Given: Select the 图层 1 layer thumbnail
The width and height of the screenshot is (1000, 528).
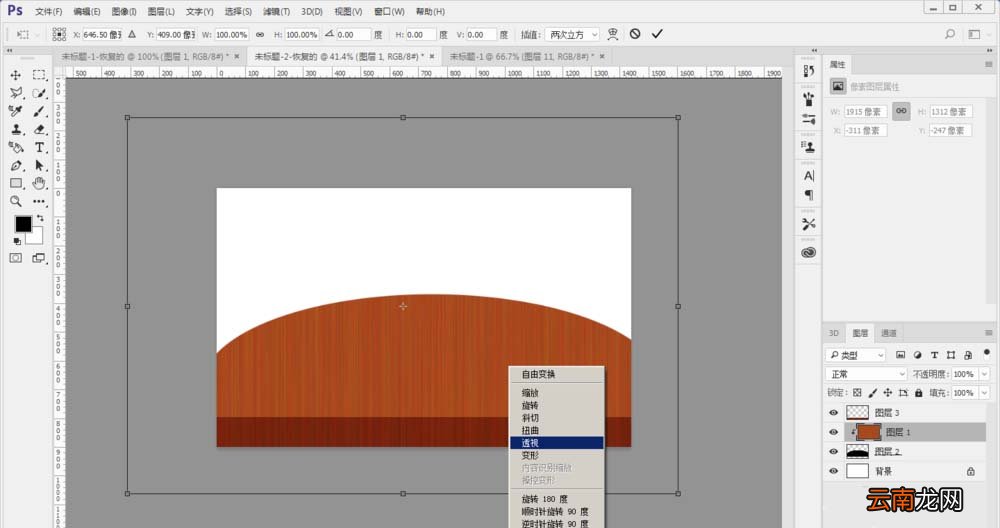Looking at the screenshot, I should point(869,432).
